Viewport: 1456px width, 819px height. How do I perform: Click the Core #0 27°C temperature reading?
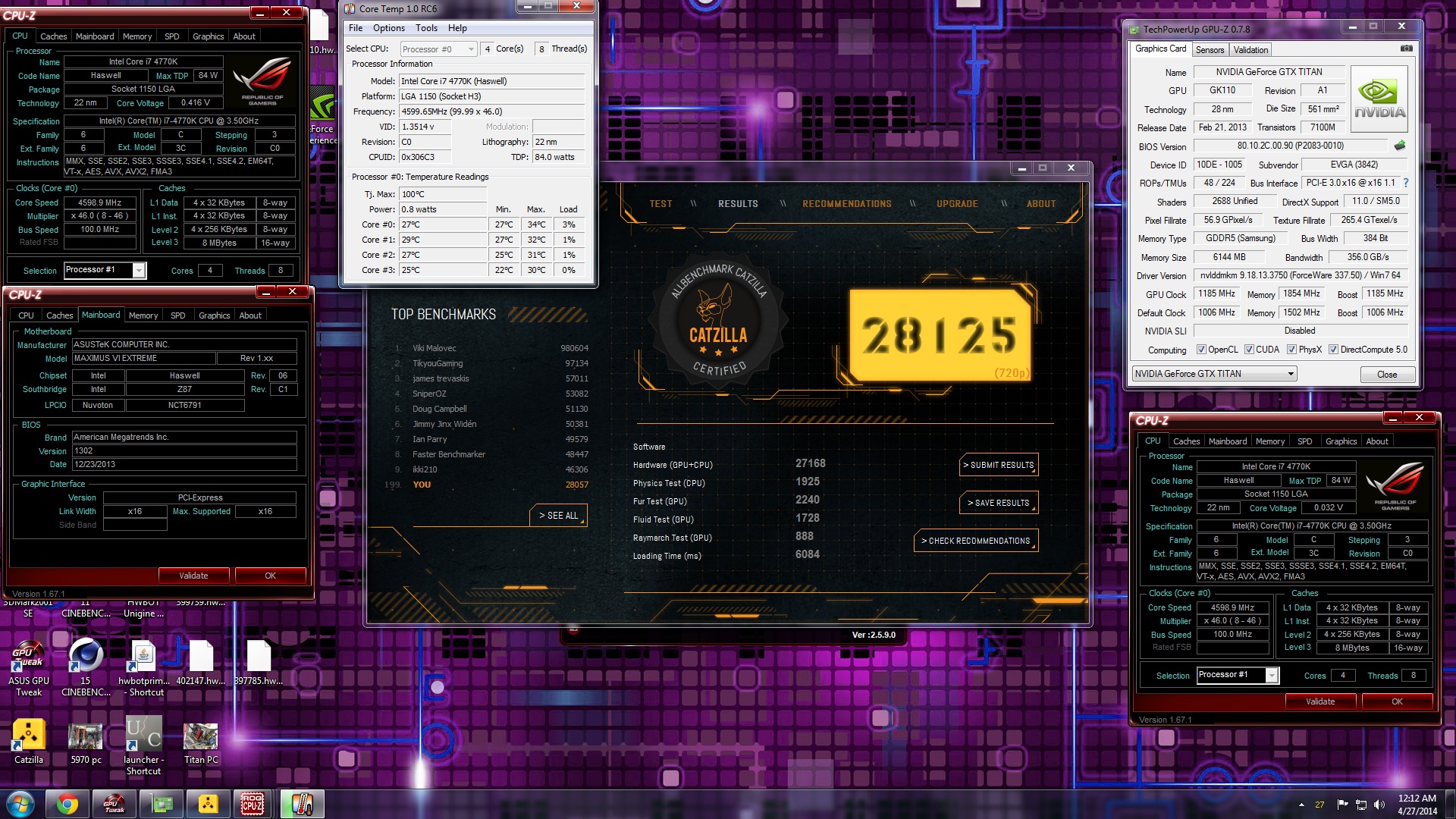[x=443, y=224]
